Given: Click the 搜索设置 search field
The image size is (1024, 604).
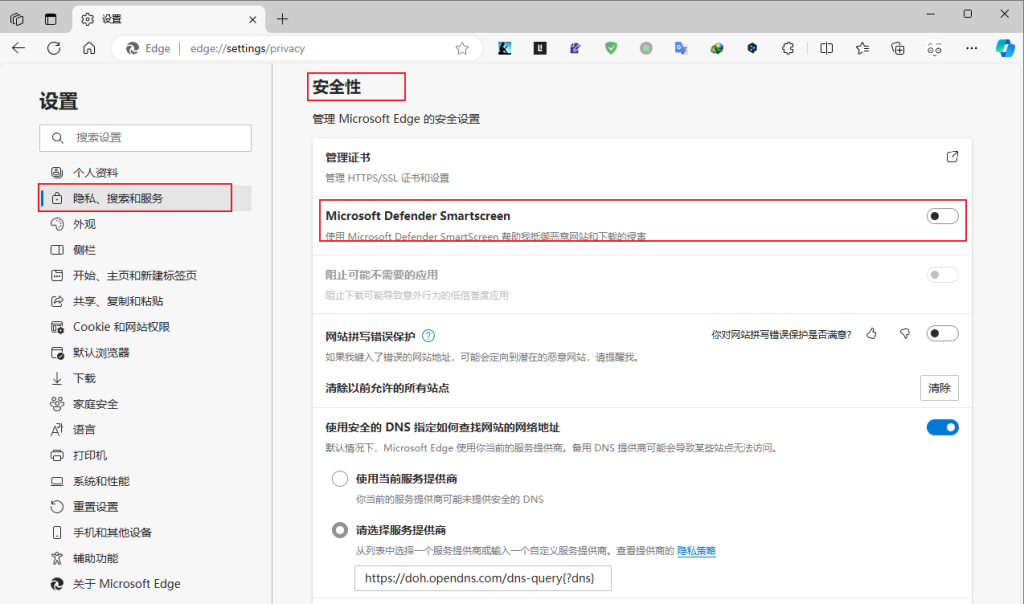Looking at the screenshot, I should click(x=145, y=138).
